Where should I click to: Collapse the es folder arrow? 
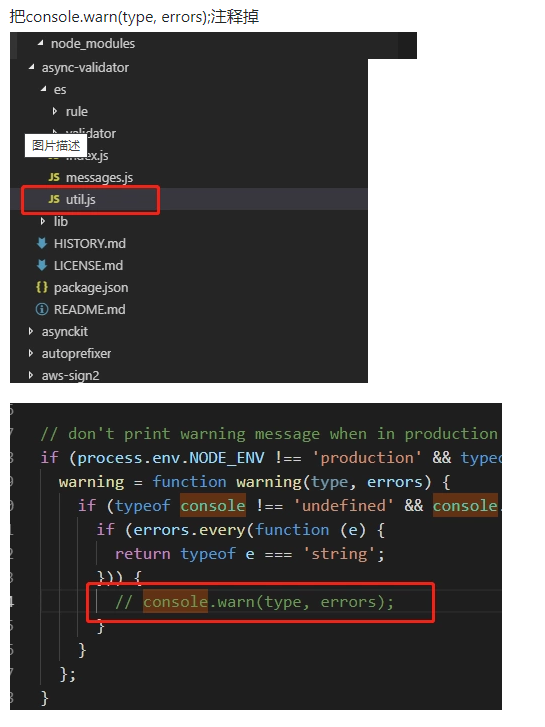pyautogui.click(x=44, y=89)
